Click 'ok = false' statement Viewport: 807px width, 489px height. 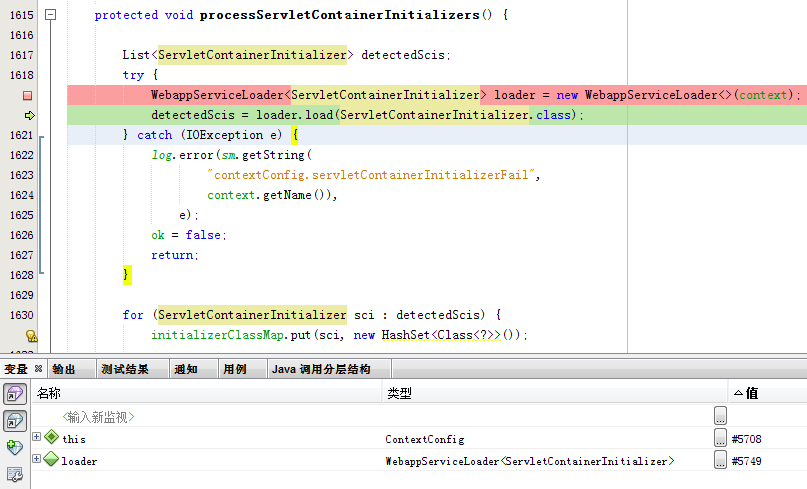pos(187,235)
